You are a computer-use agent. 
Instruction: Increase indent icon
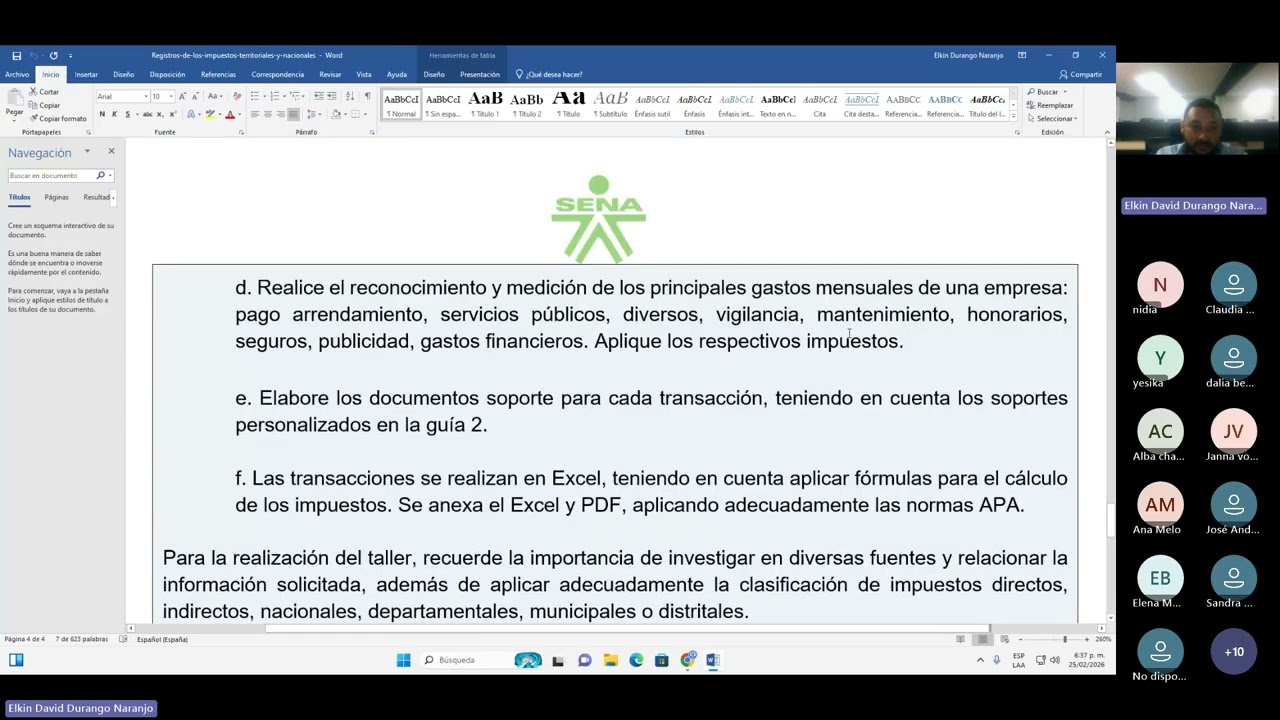[x=332, y=96]
